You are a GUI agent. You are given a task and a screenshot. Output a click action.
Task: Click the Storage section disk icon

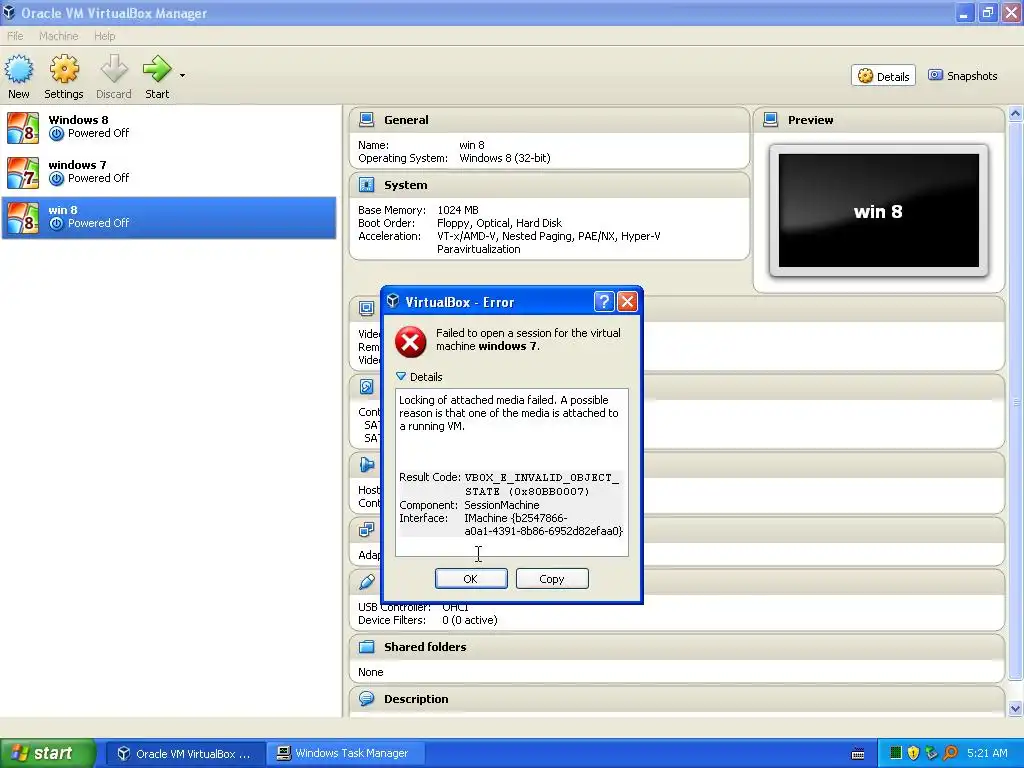tap(366, 387)
